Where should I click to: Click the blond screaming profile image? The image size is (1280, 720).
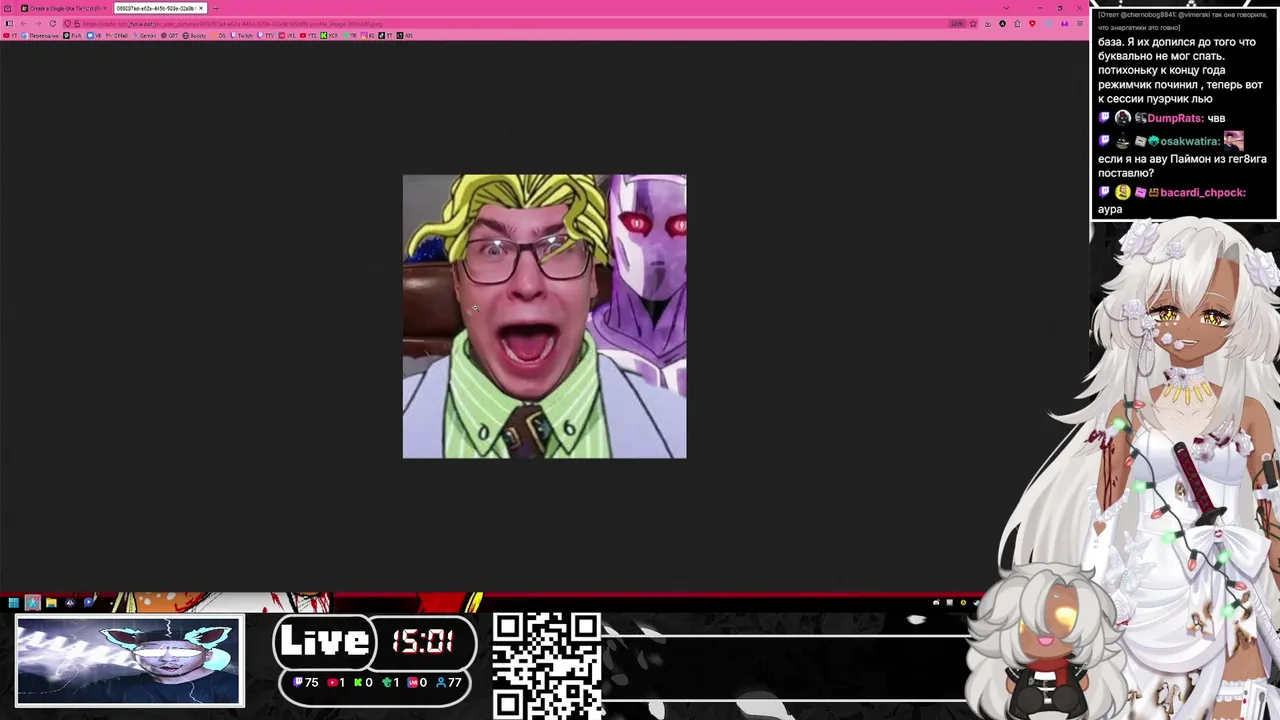tap(545, 316)
